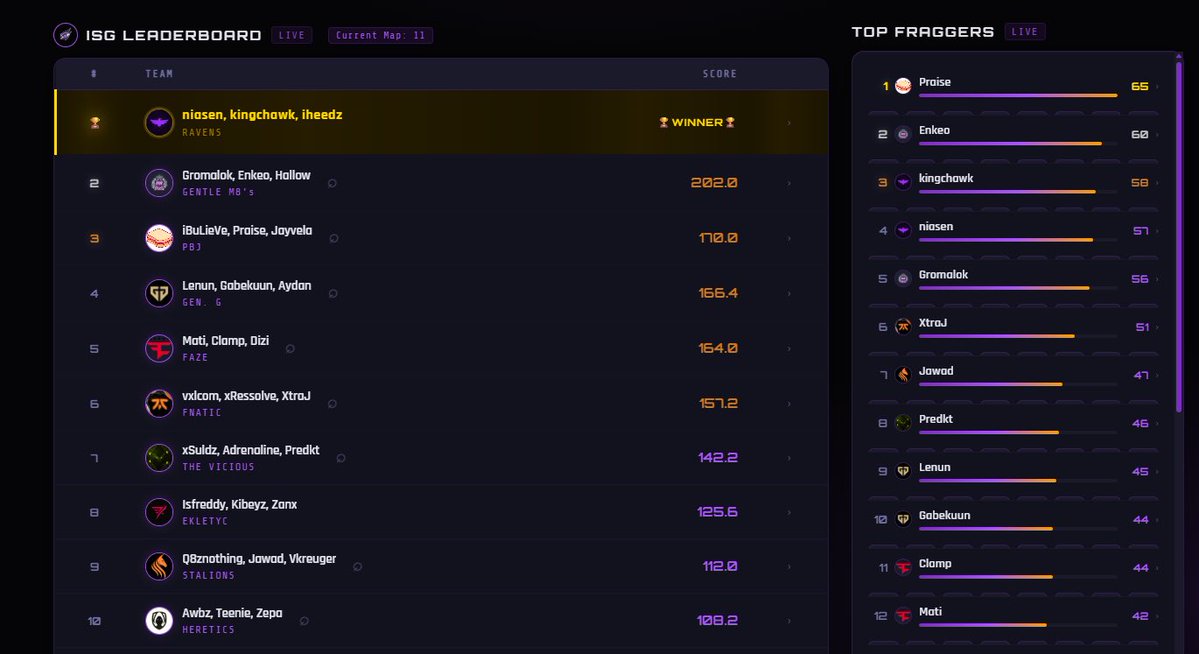
Task: Click kingchawk's Ravens icon in Top Fraggers
Action: click(x=903, y=182)
